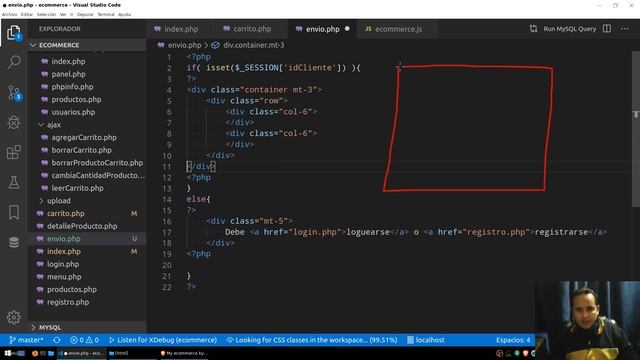Open the Search view icon
Image resolution: width=640 pixels, height=360 pixels.
tap(14, 62)
